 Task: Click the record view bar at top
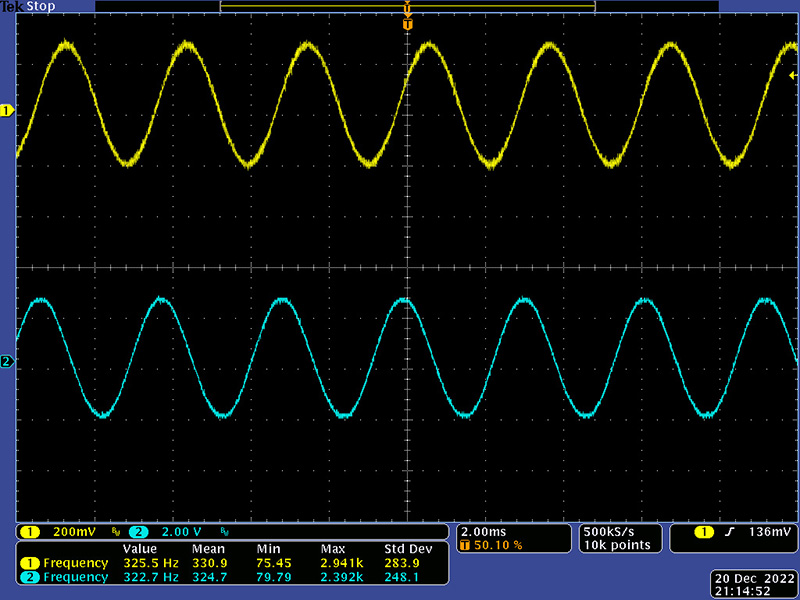(x=407, y=6)
